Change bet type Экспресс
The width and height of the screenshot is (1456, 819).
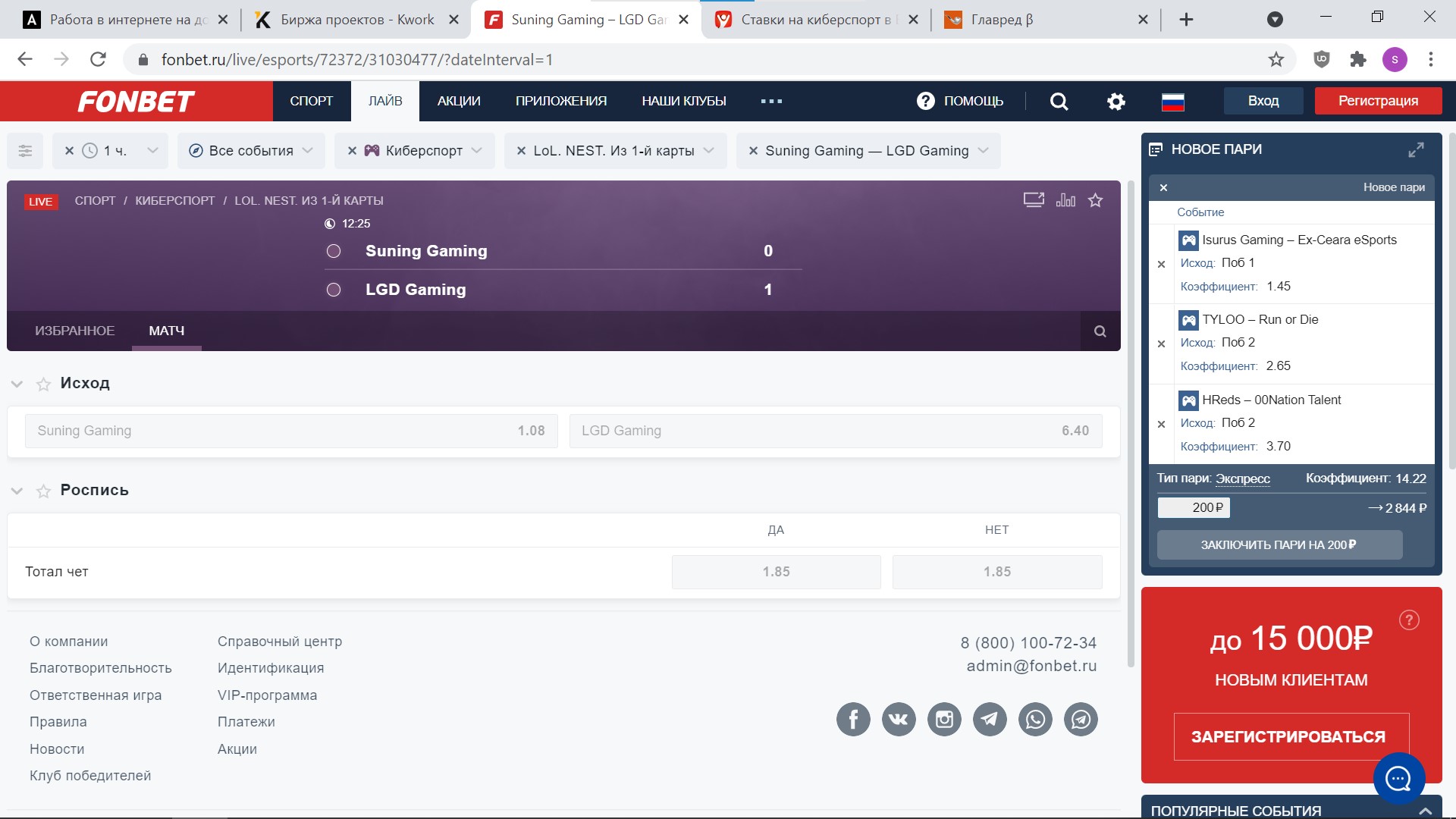pos(1243,479)
